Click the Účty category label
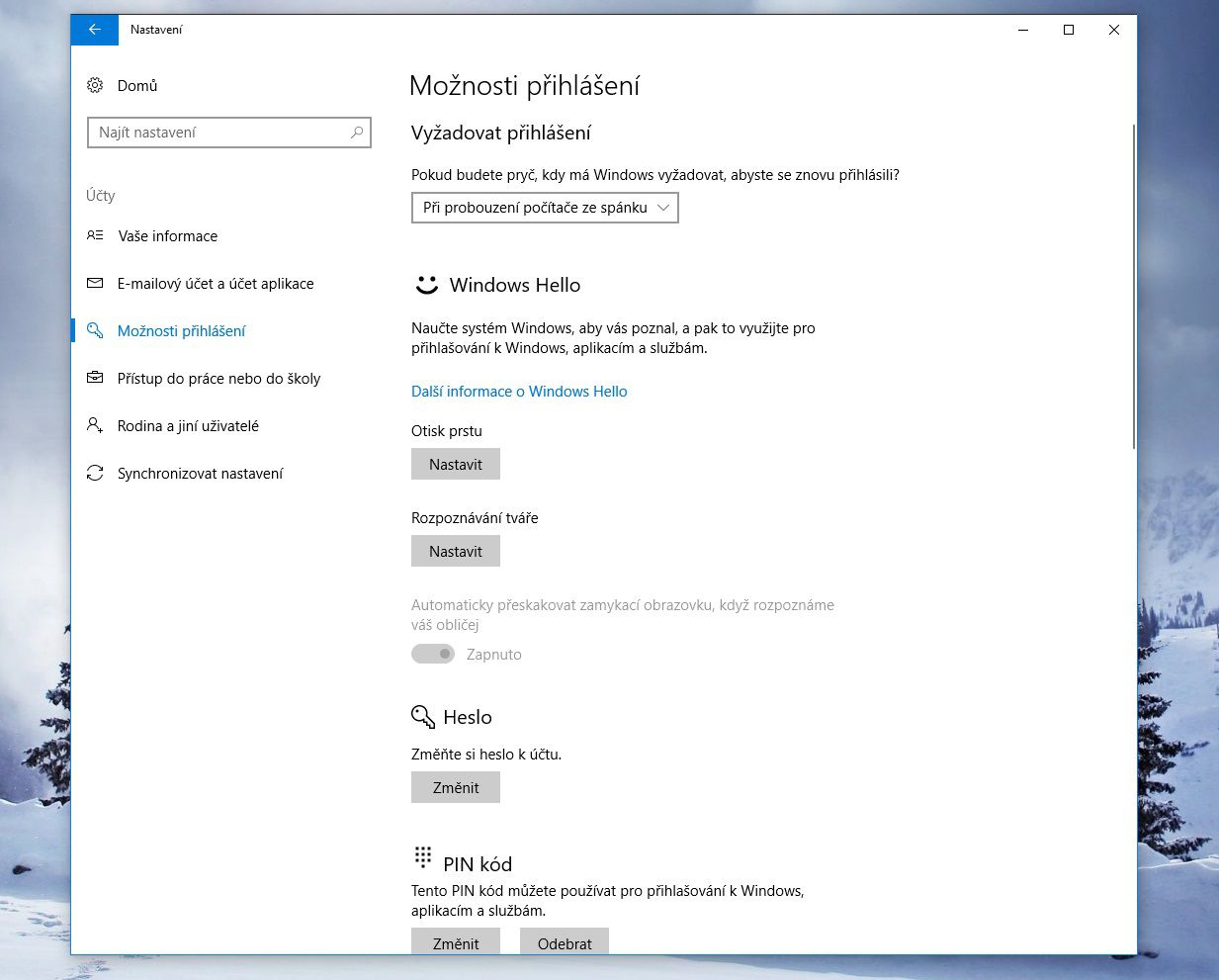 point(101,195)
